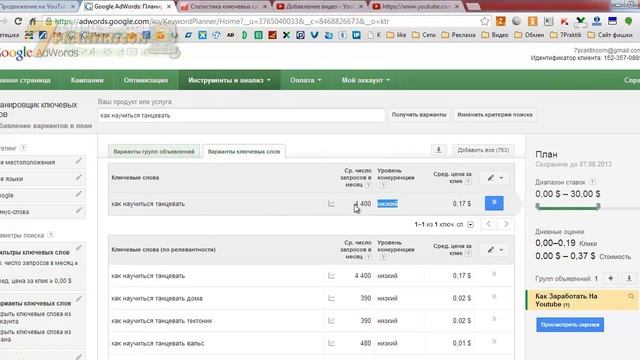
Task: Edit Google network targeting pencil icon
Action: 78,194
